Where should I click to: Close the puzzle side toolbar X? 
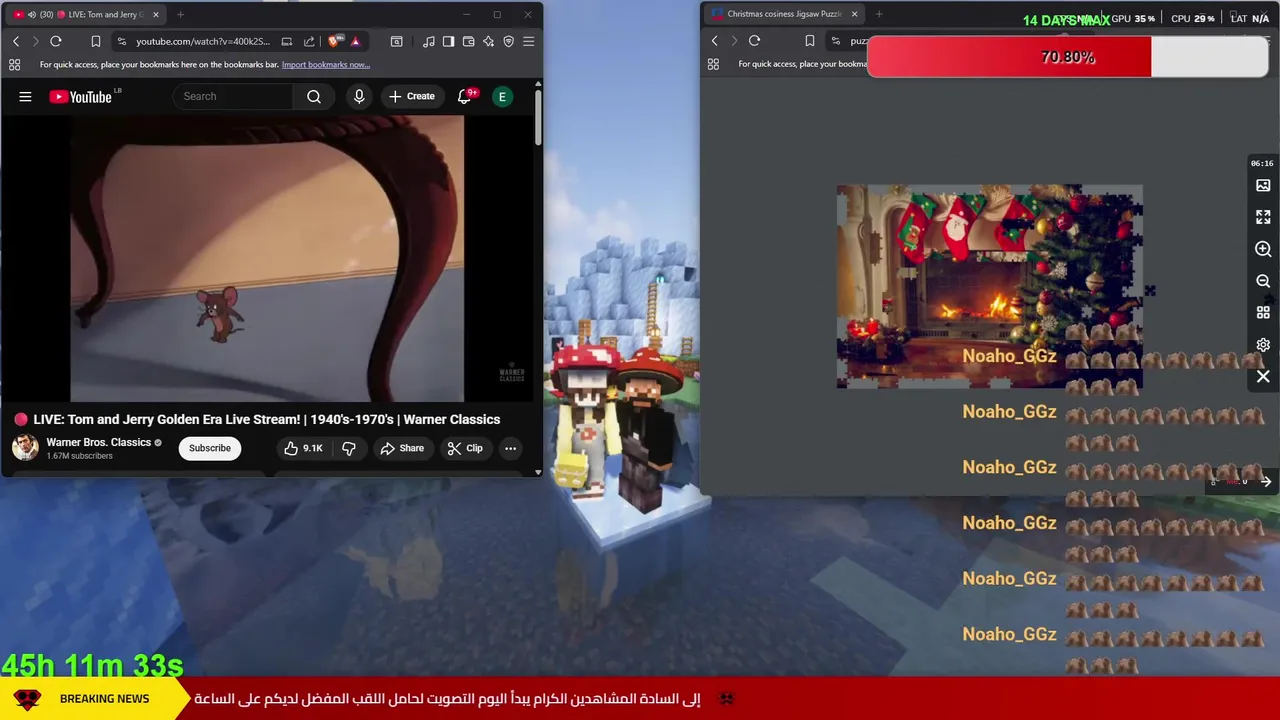[x=1263, y=377]
